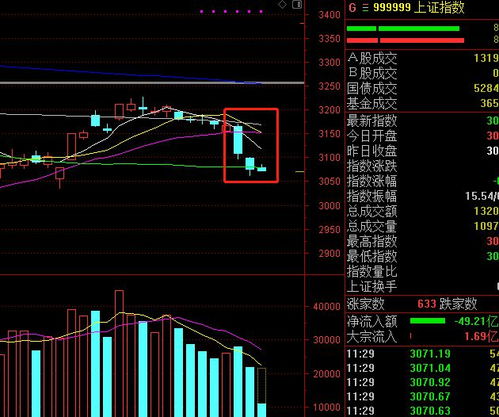The width and height of the screenshot is (499, 417).
Task: Click the 3250 price label on the axis
Action: (329, 86)
